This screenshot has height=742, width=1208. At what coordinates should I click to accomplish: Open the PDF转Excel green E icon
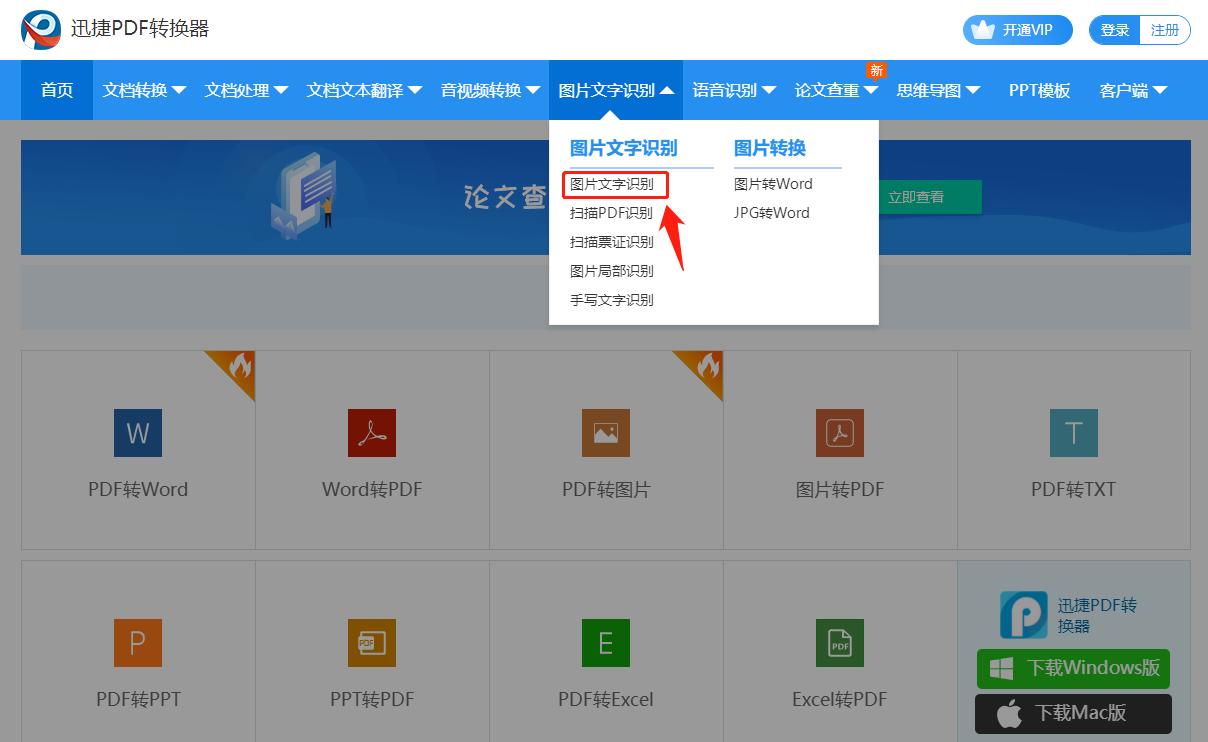click(605, 643)
